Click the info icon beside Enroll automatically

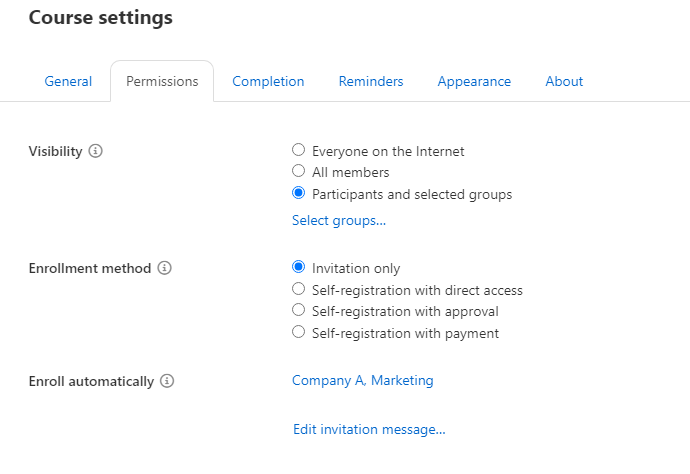(x=168, y=381)
